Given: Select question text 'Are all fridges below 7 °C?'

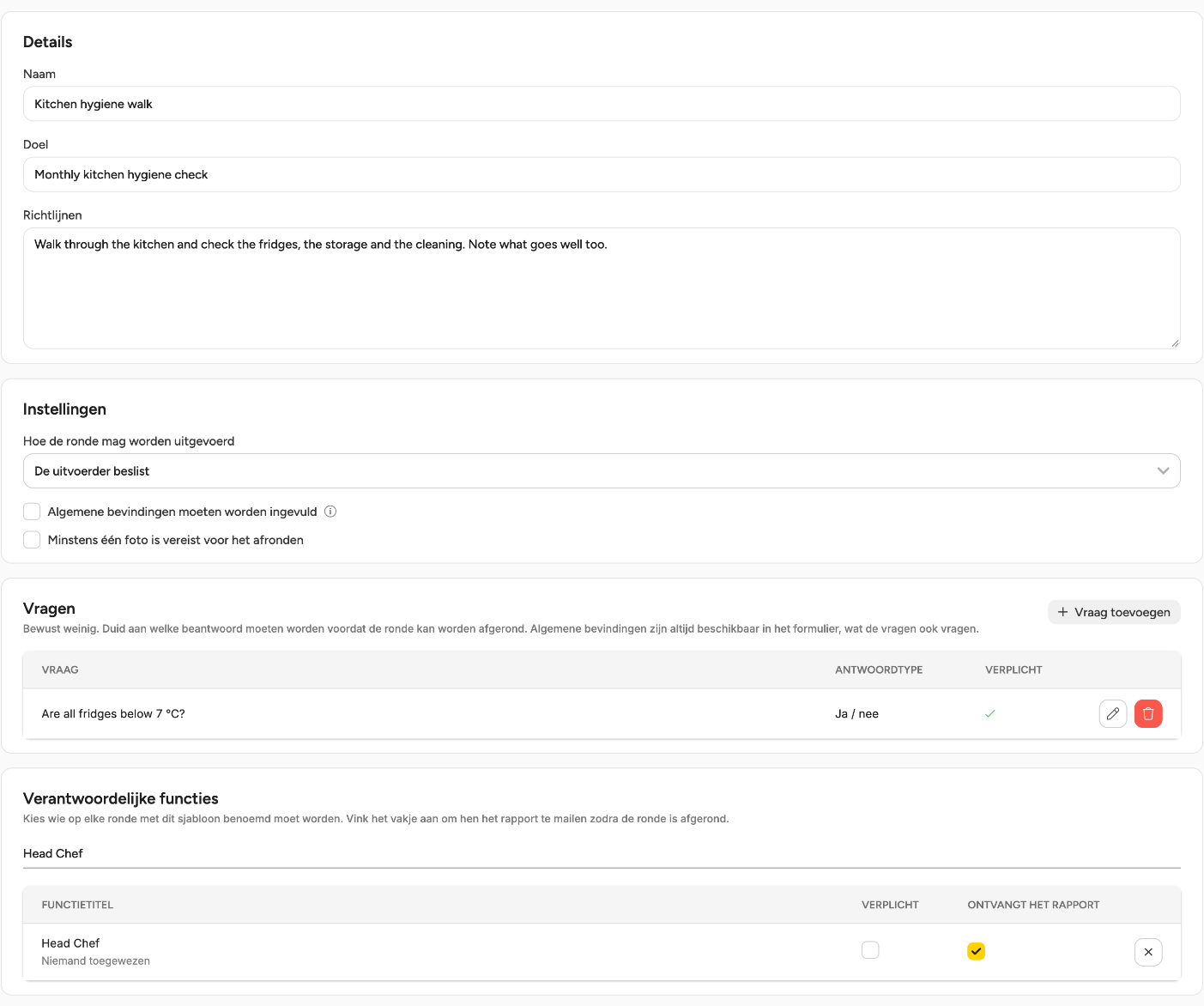Looking at the screenshot, I should (113, 713).
